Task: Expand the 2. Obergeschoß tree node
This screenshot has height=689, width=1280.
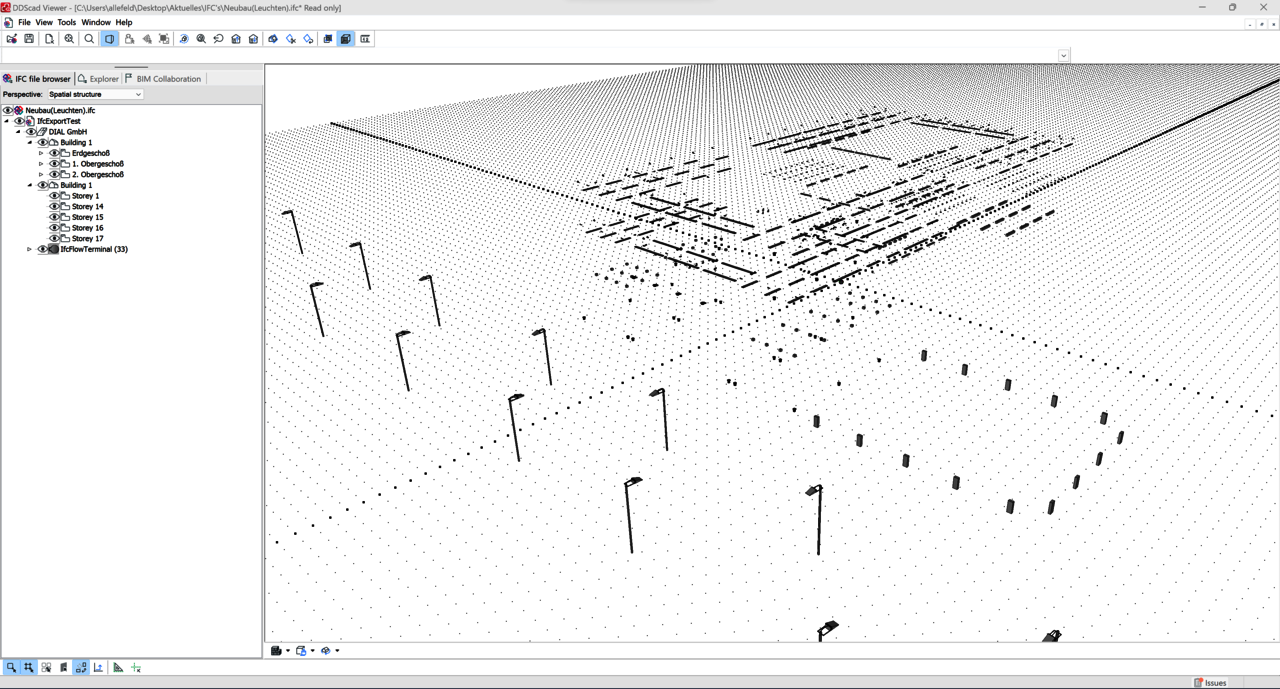Action: 41,175
